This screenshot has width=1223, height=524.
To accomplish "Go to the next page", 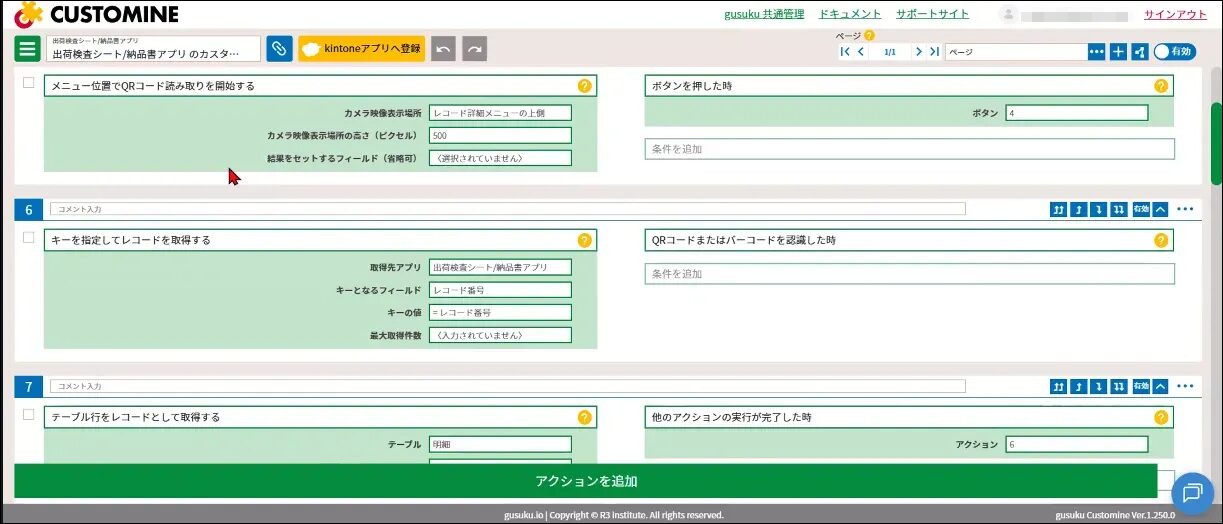I will coord(919,52).
